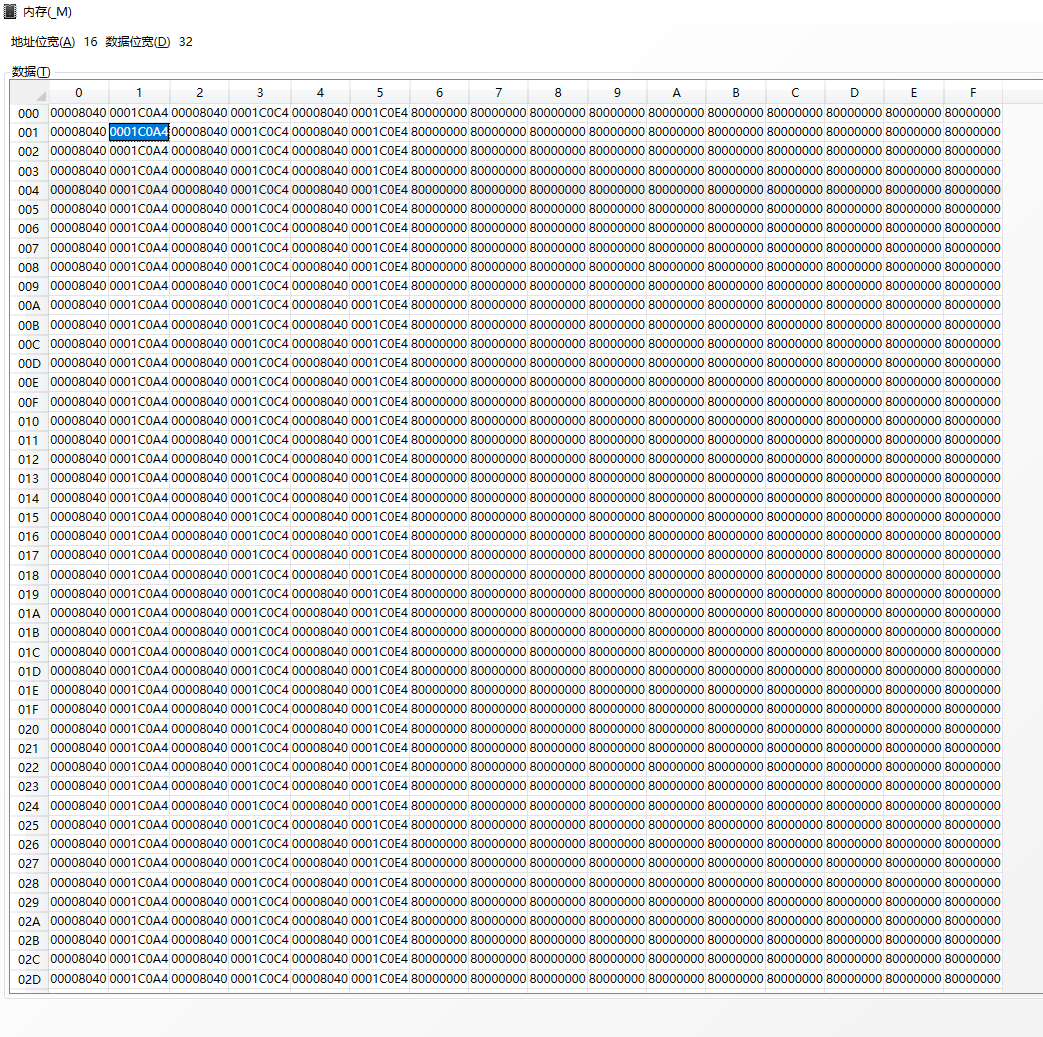The height and width of the screenshot is (1037, 1043).
Task: Click the data width value 32
Action: tap(186, 42)
